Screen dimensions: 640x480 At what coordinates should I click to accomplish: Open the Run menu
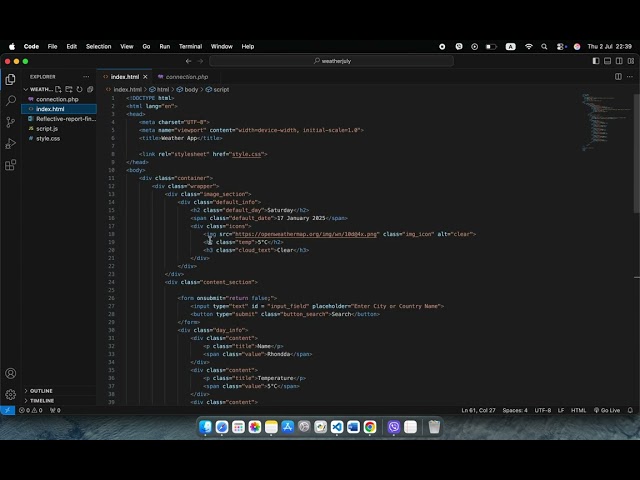[164, 47]
